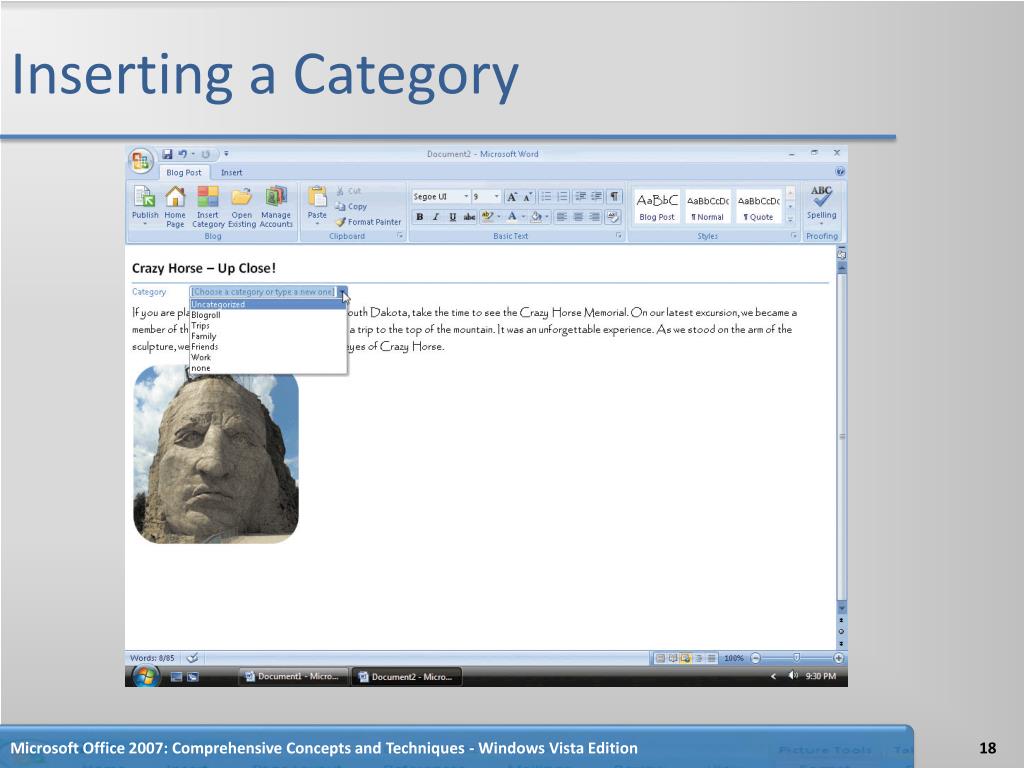
Task: Open the blog Home Page
Action: [174, 205]
